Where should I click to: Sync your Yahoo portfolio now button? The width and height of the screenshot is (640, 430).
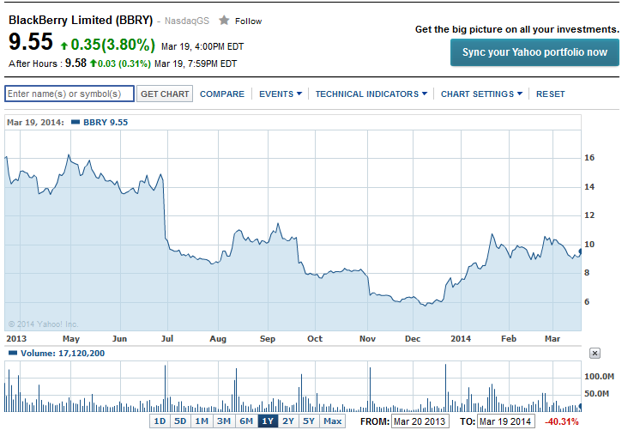535,52
